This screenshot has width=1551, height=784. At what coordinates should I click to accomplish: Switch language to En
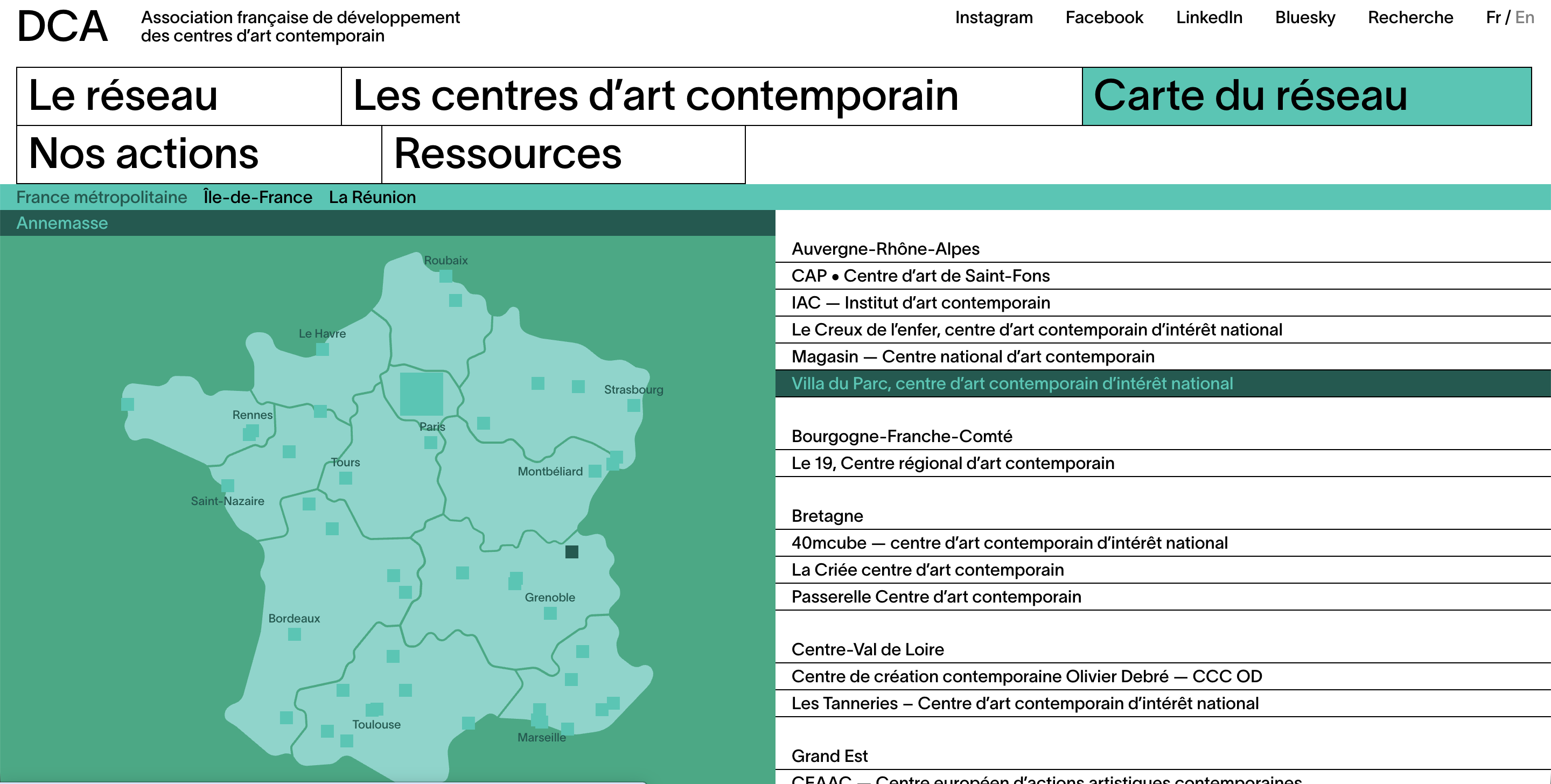tap(1524, 17)
